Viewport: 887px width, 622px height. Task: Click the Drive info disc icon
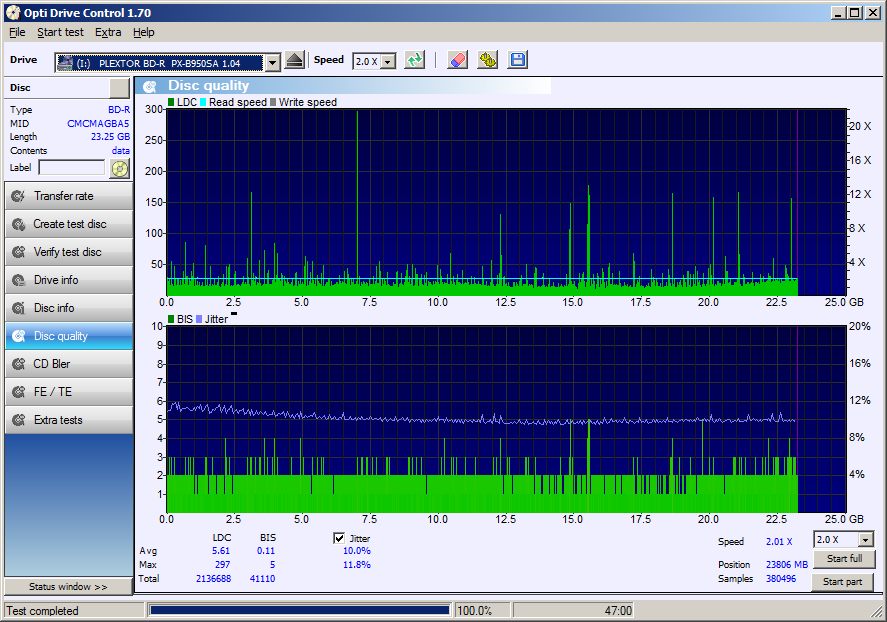coord(19,280)
